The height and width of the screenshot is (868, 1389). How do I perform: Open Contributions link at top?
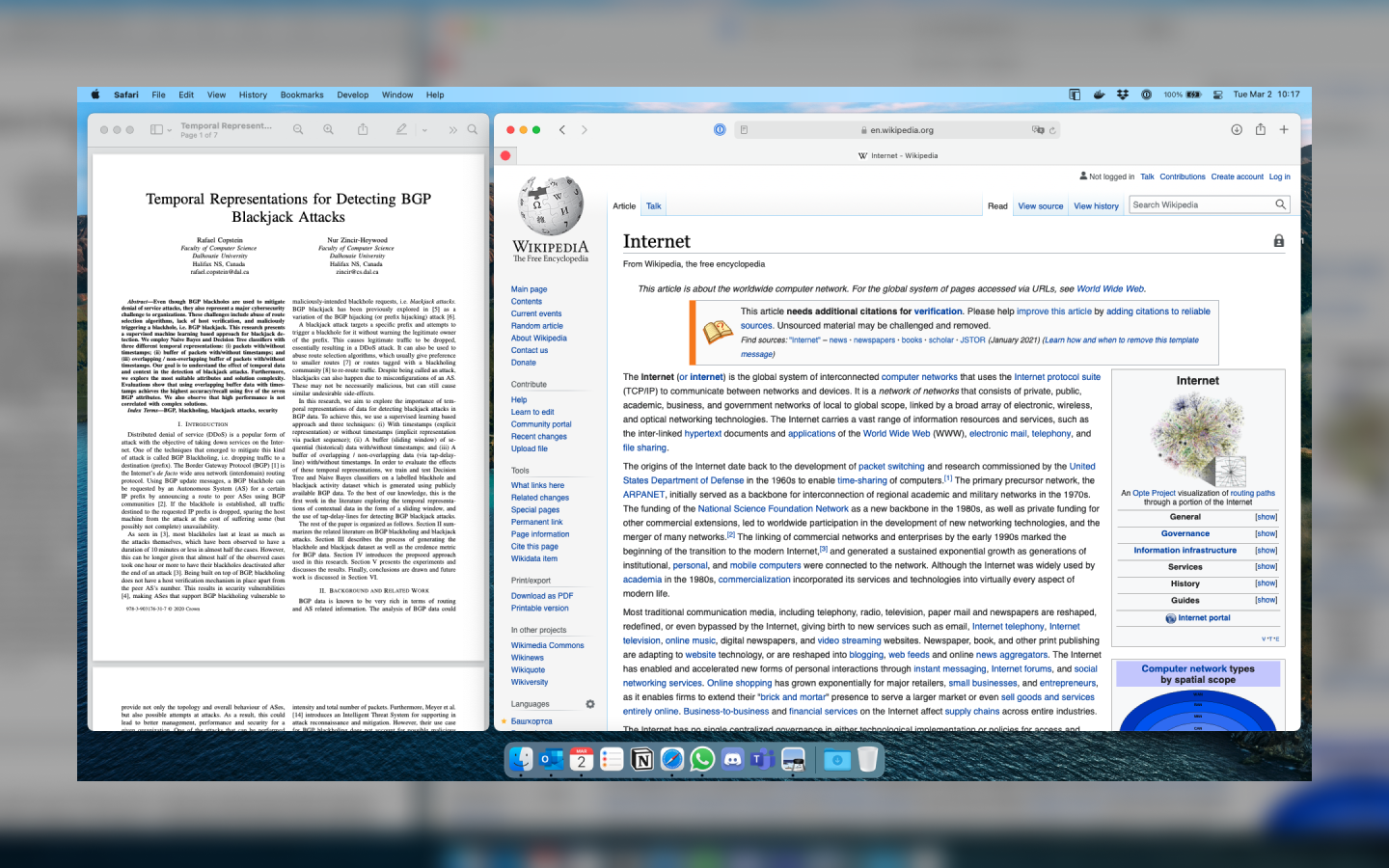pyautogui.click(x=1183, y=176)
